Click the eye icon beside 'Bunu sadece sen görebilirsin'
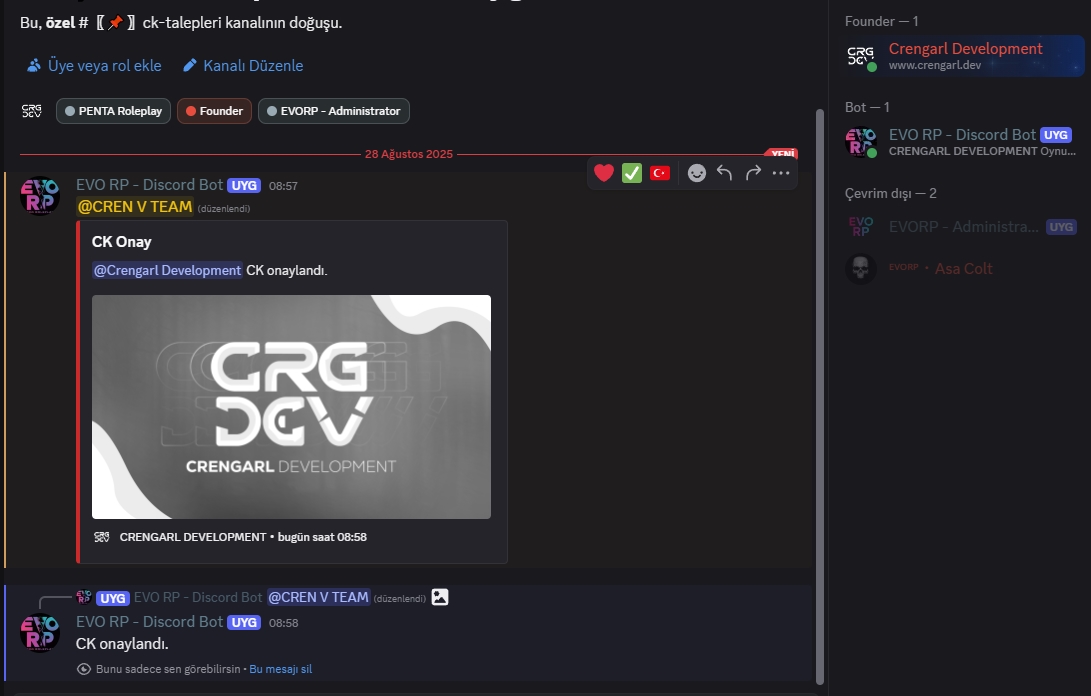The width and height of the screenshot is (1091, 696). pos(83,669)
